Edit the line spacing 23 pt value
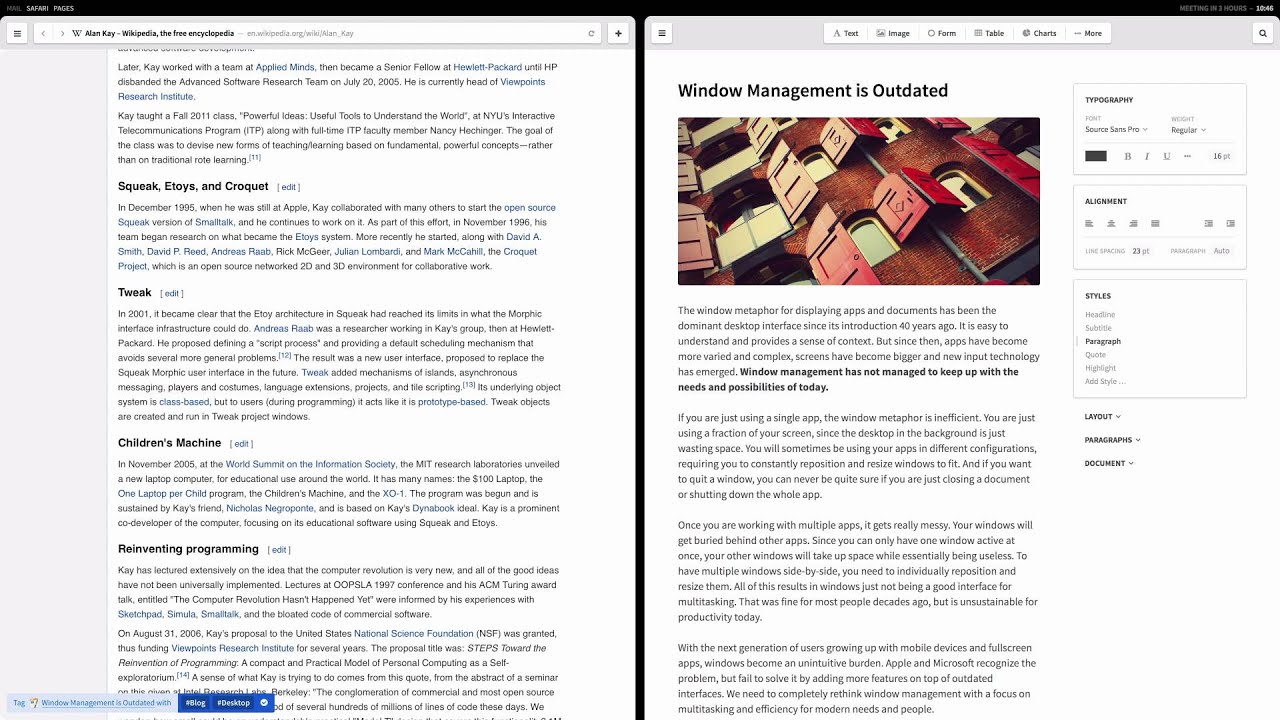This screenshot has width=1280, height=720. (1141, 251)
